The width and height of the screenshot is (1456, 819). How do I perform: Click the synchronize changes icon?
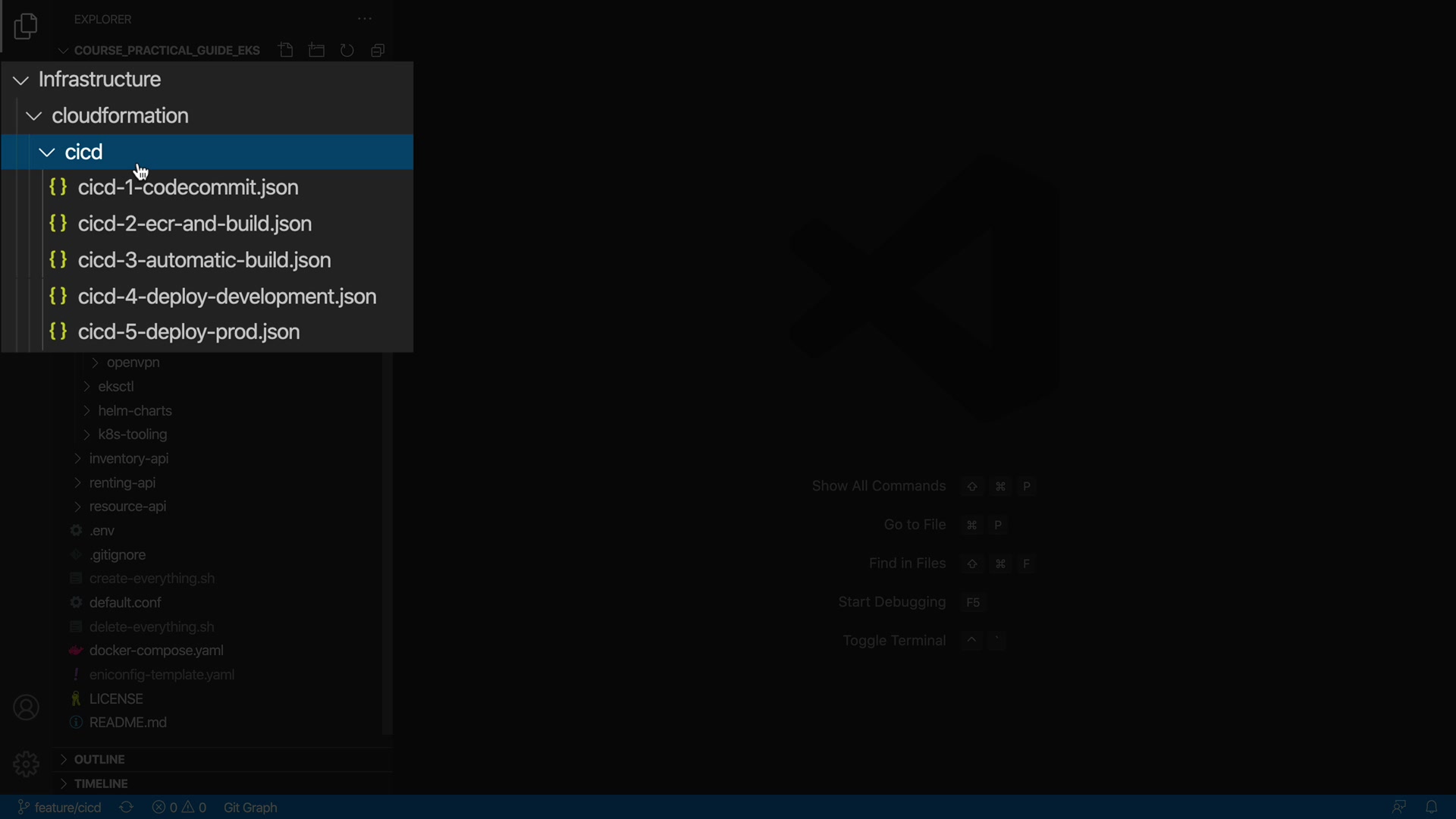(127, 808)
